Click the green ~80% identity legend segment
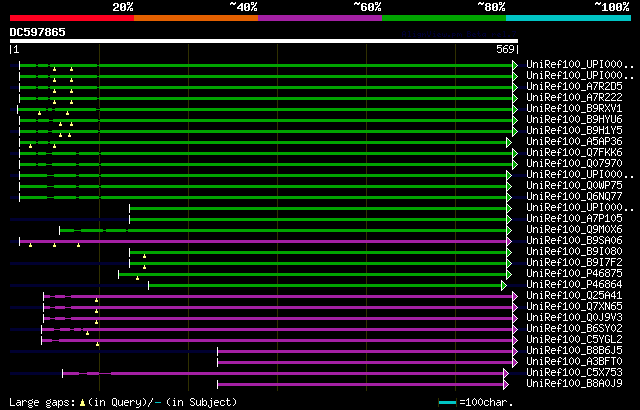 (x=444, y=18)
